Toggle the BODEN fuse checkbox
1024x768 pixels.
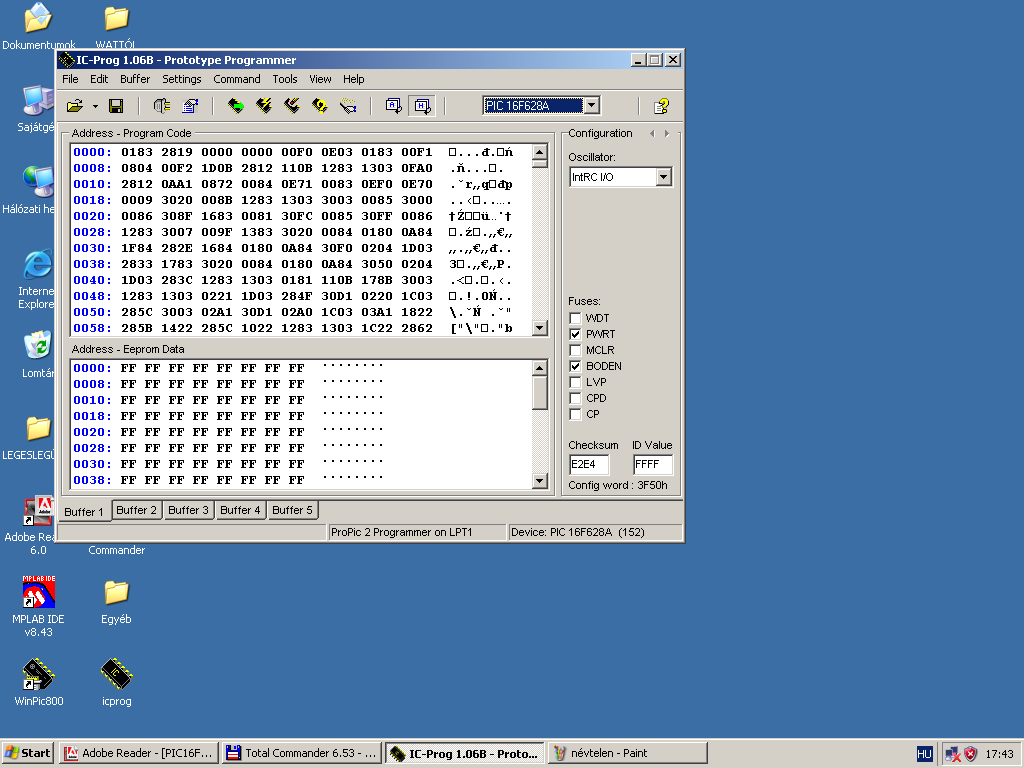[x=575, y=366]
